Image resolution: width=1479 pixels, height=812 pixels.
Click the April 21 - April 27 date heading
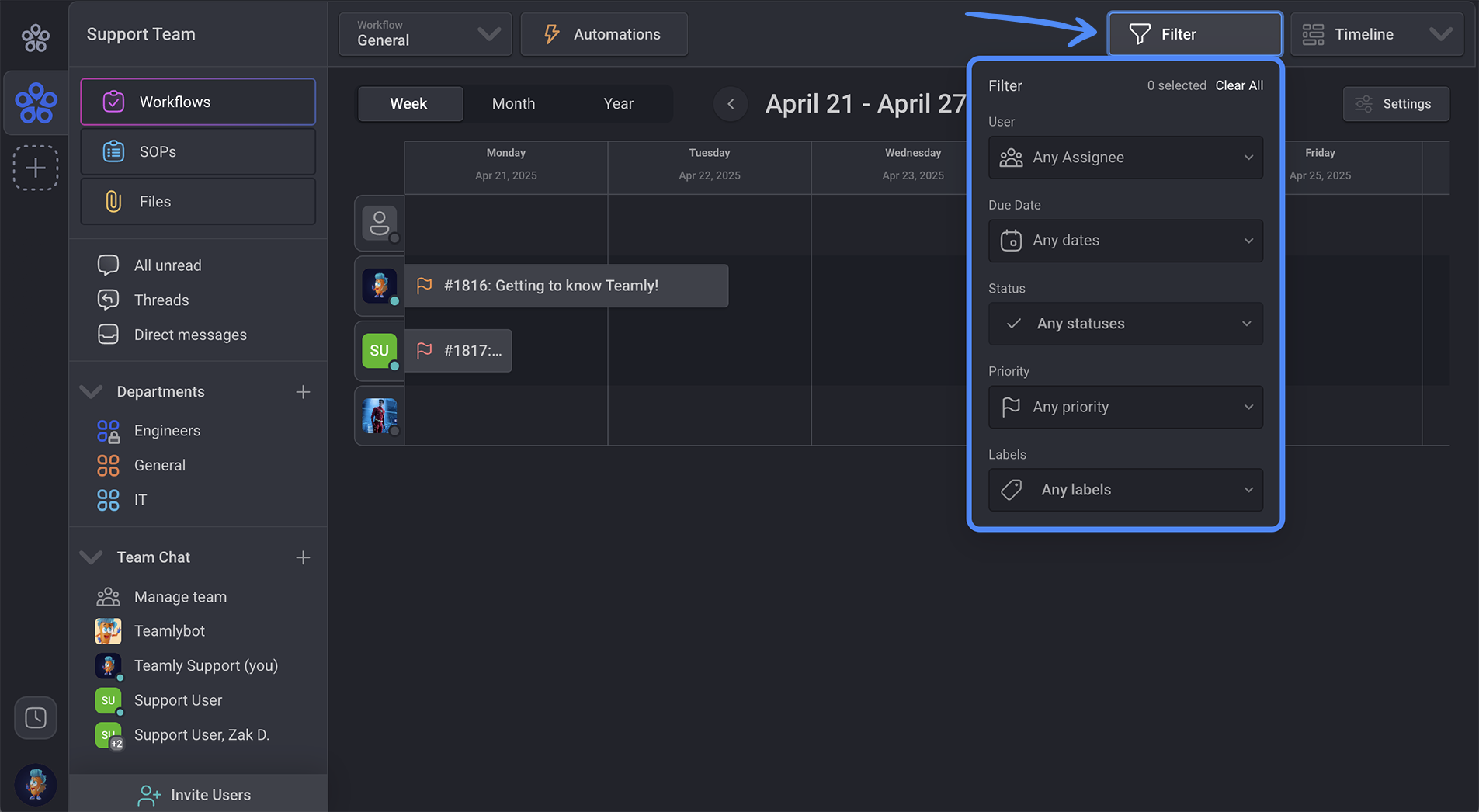tap(866, 103)
